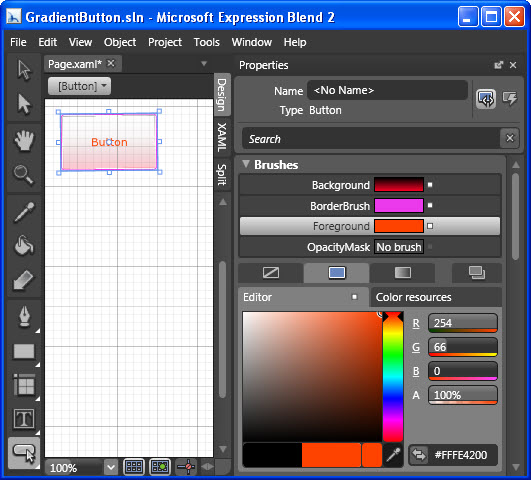Expand TextBlock tool flyout corner triangle

tap(37, 432)
